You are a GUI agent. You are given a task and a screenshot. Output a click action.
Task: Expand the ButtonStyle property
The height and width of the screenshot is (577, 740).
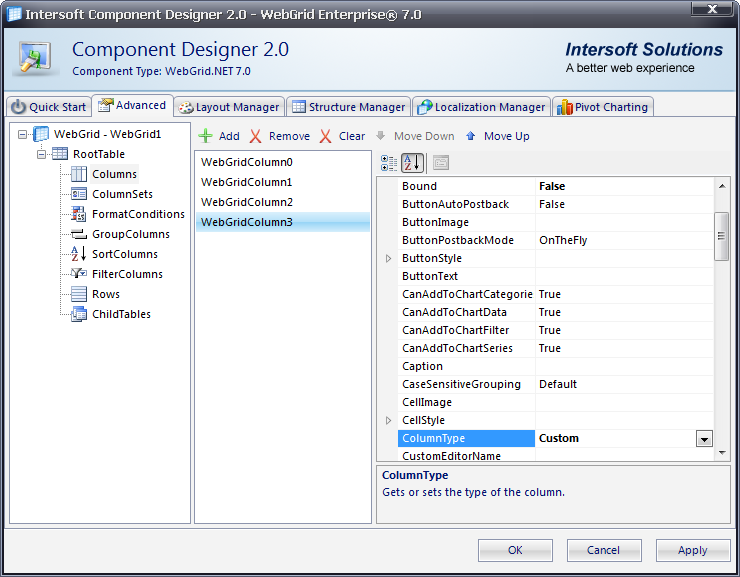(x=389, y=259)
